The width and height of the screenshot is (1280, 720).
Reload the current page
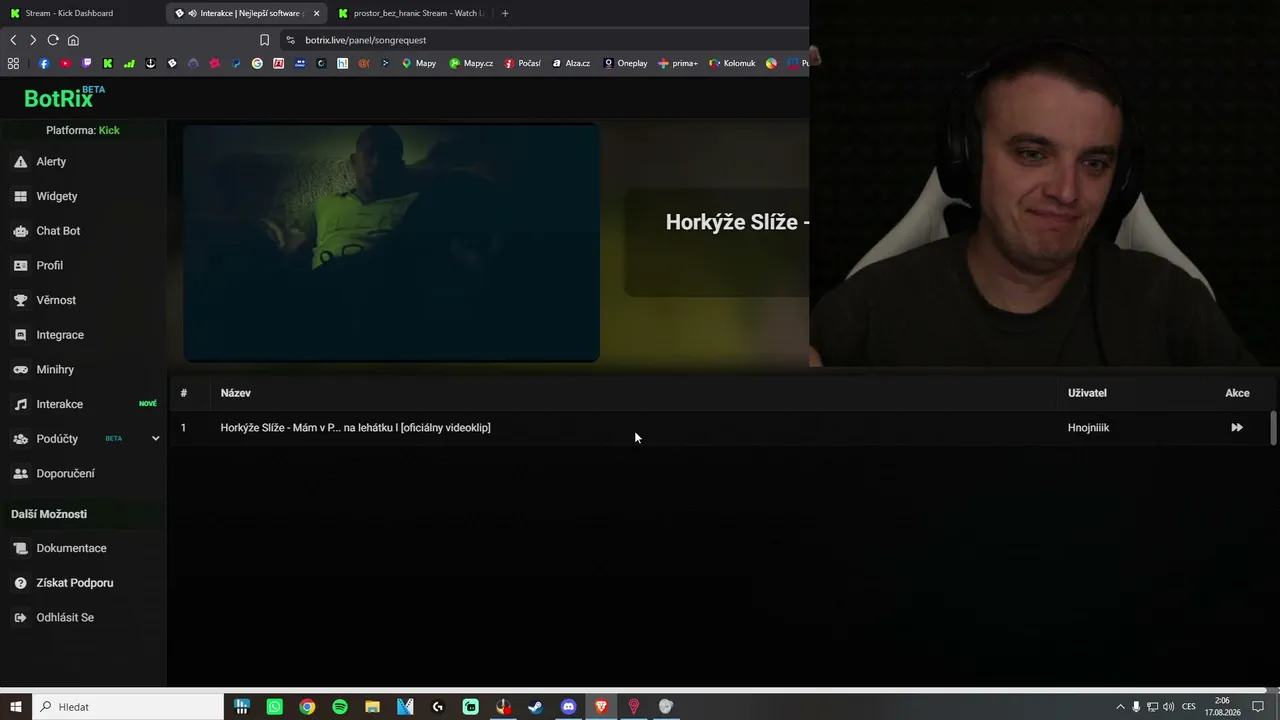(x=53, y=40)
